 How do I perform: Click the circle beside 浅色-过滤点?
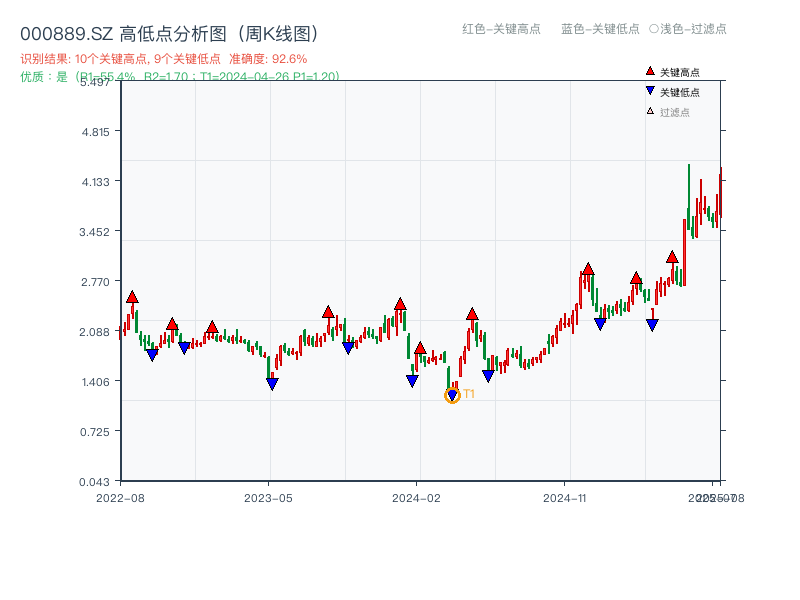[654, 29]
